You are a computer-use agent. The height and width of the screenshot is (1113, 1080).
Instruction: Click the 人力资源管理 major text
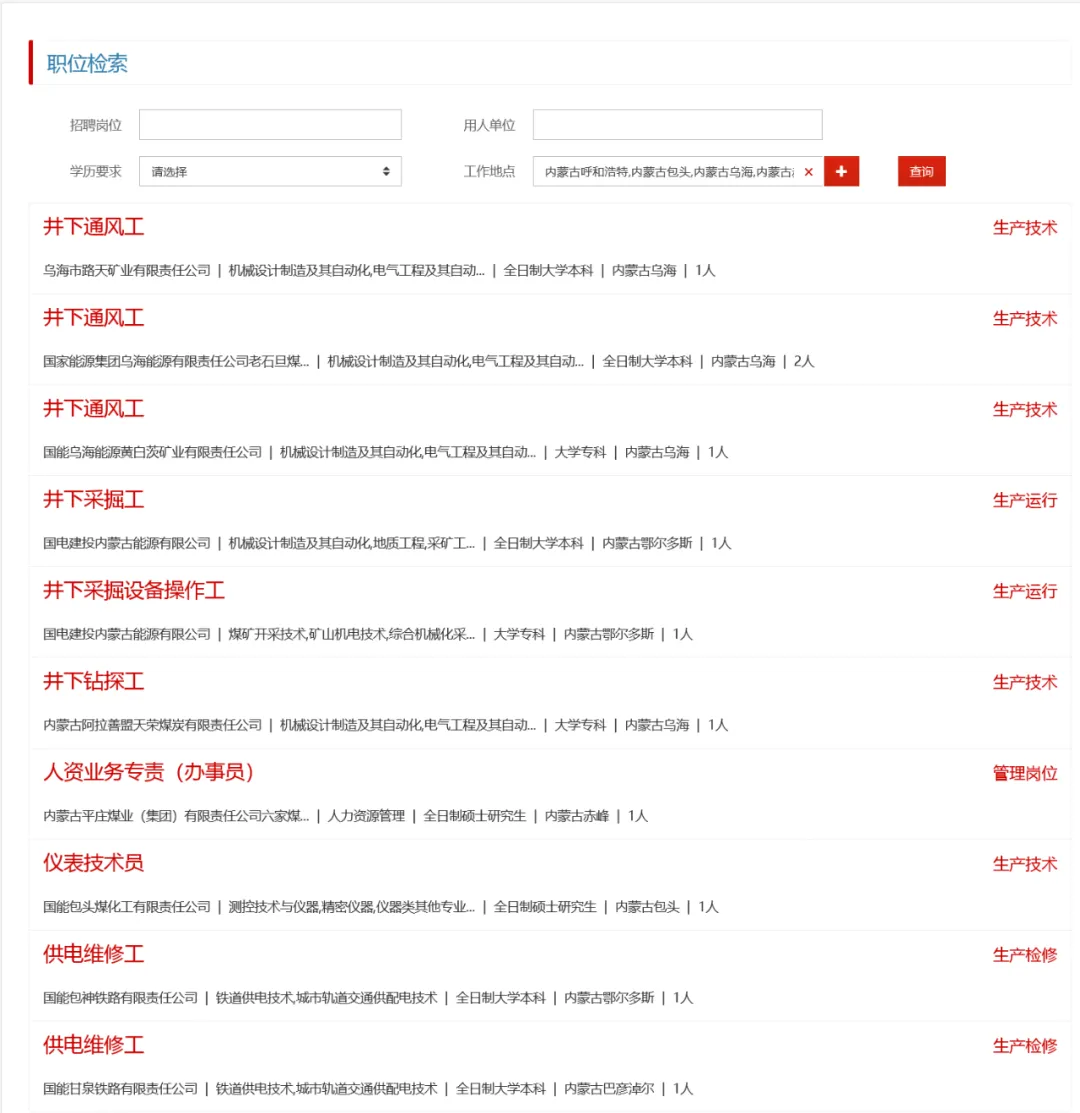[x=366, y=816]
